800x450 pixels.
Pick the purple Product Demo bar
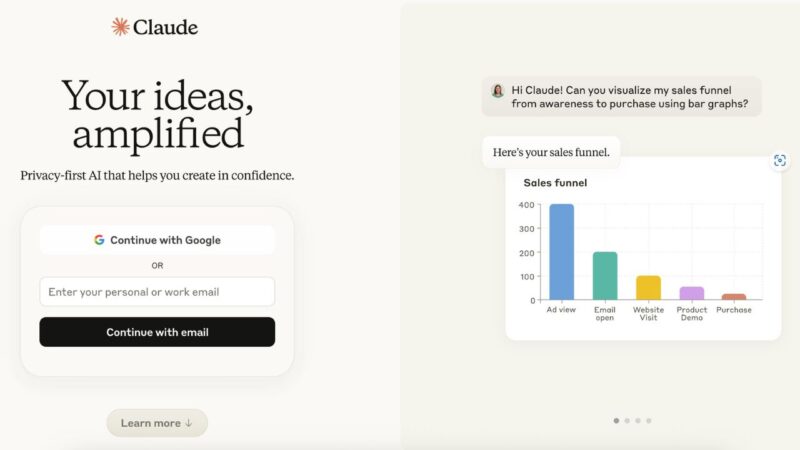pos(692,293)
